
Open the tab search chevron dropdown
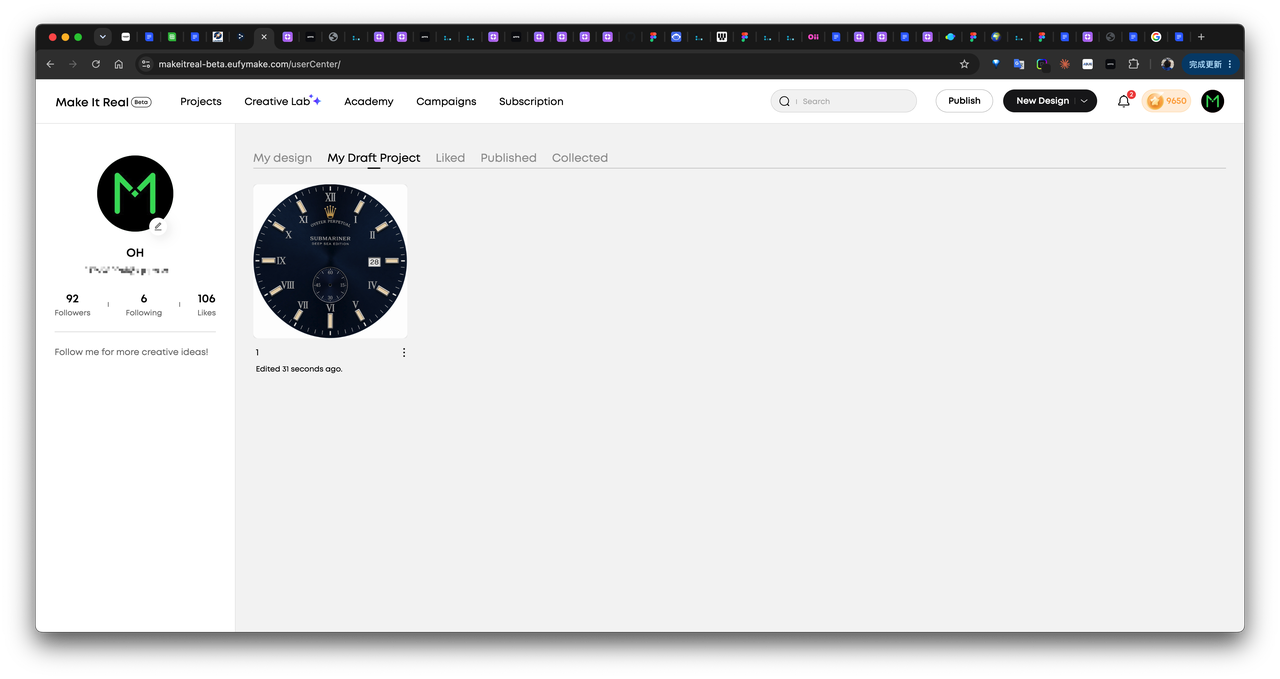tap(102, 37)
